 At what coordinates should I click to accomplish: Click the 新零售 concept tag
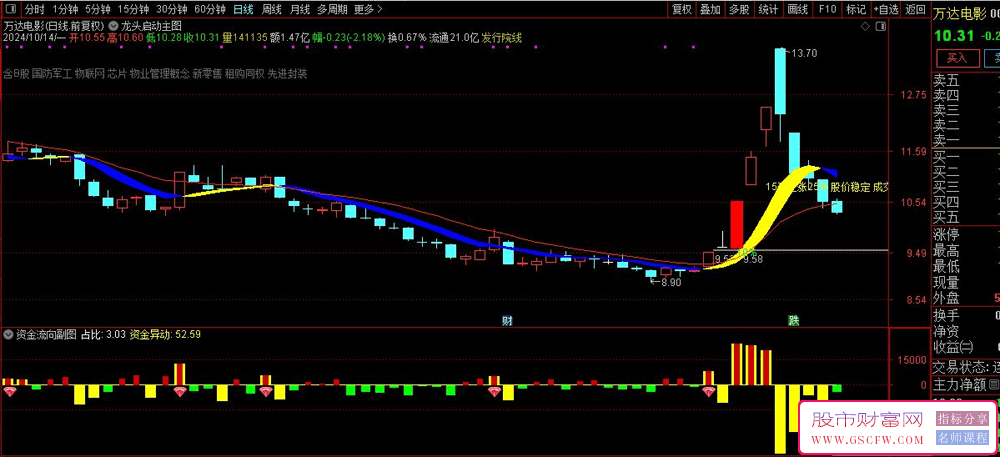tap(207, 73)
